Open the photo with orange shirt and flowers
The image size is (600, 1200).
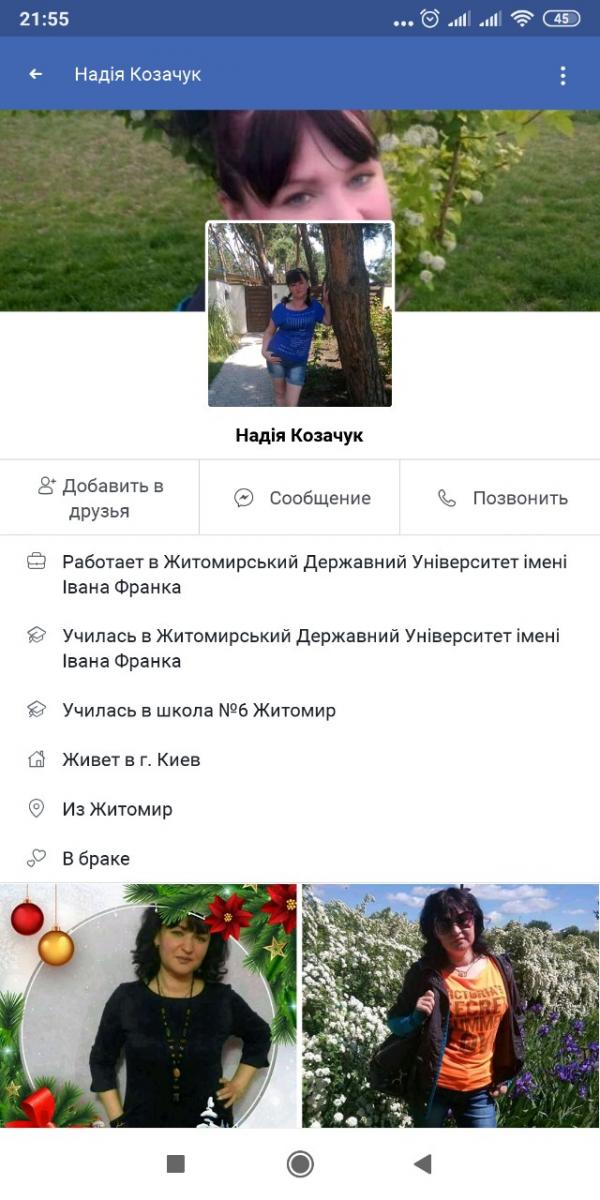click(451, 1005)
